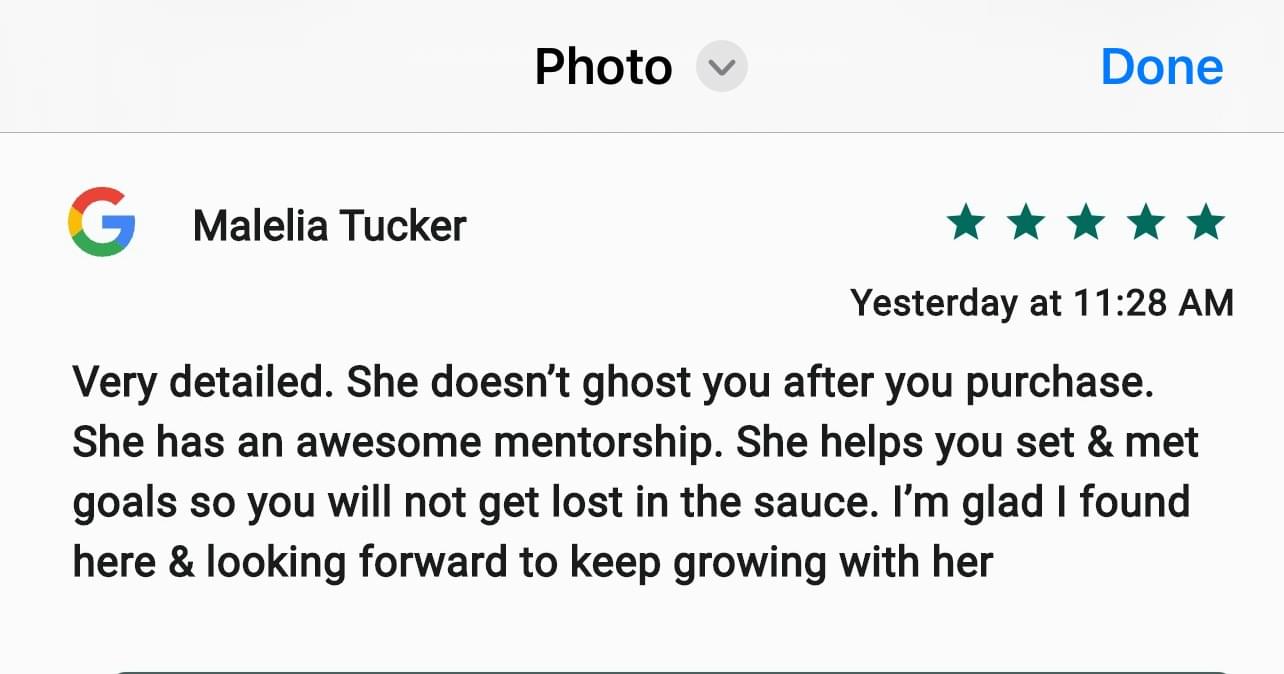Select the fifth green rating star
1284x674 pixels.
(x=1206, y=222)
